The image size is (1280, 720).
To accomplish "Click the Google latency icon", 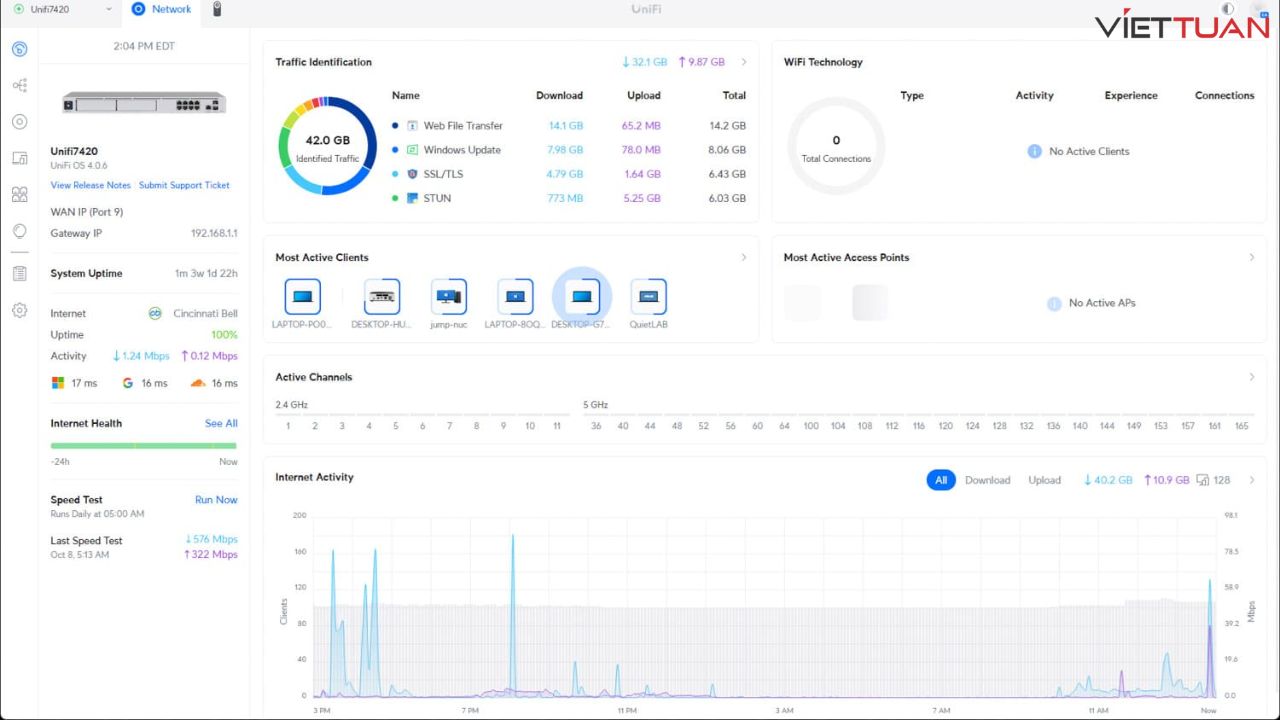I will point(128,383).
